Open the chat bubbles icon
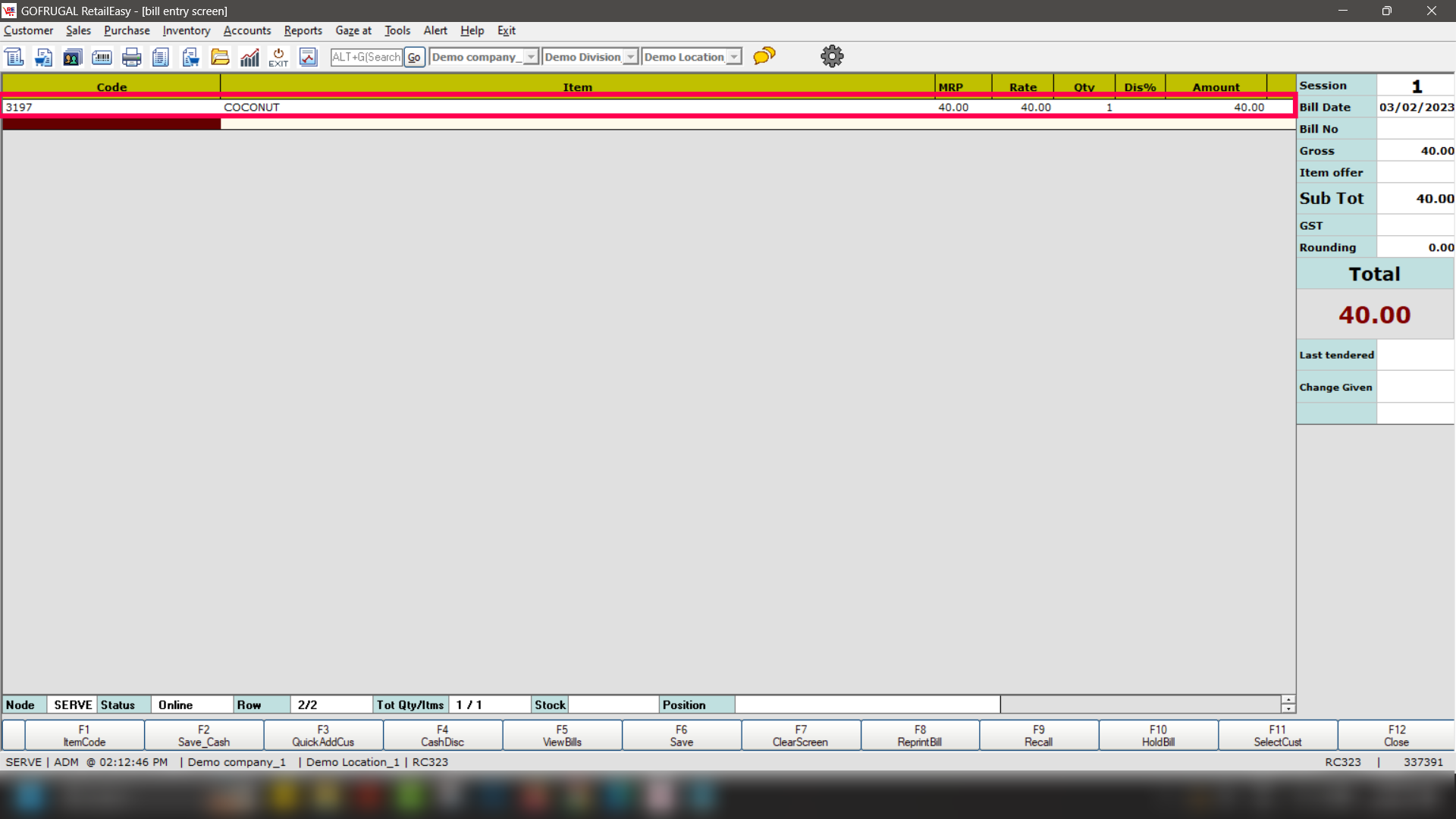The image size is (1456, 819). pos(764,56)
